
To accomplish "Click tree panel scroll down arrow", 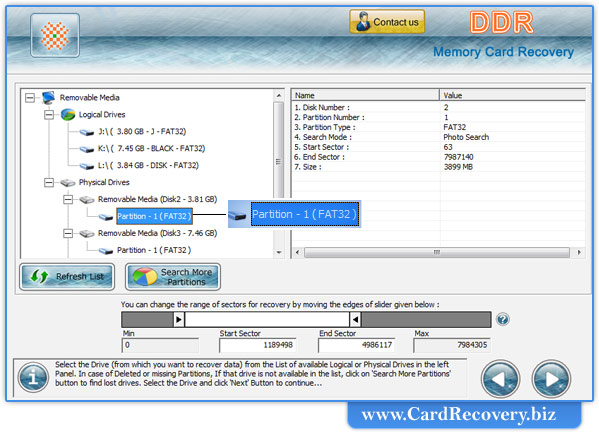I will click(279, 252).
